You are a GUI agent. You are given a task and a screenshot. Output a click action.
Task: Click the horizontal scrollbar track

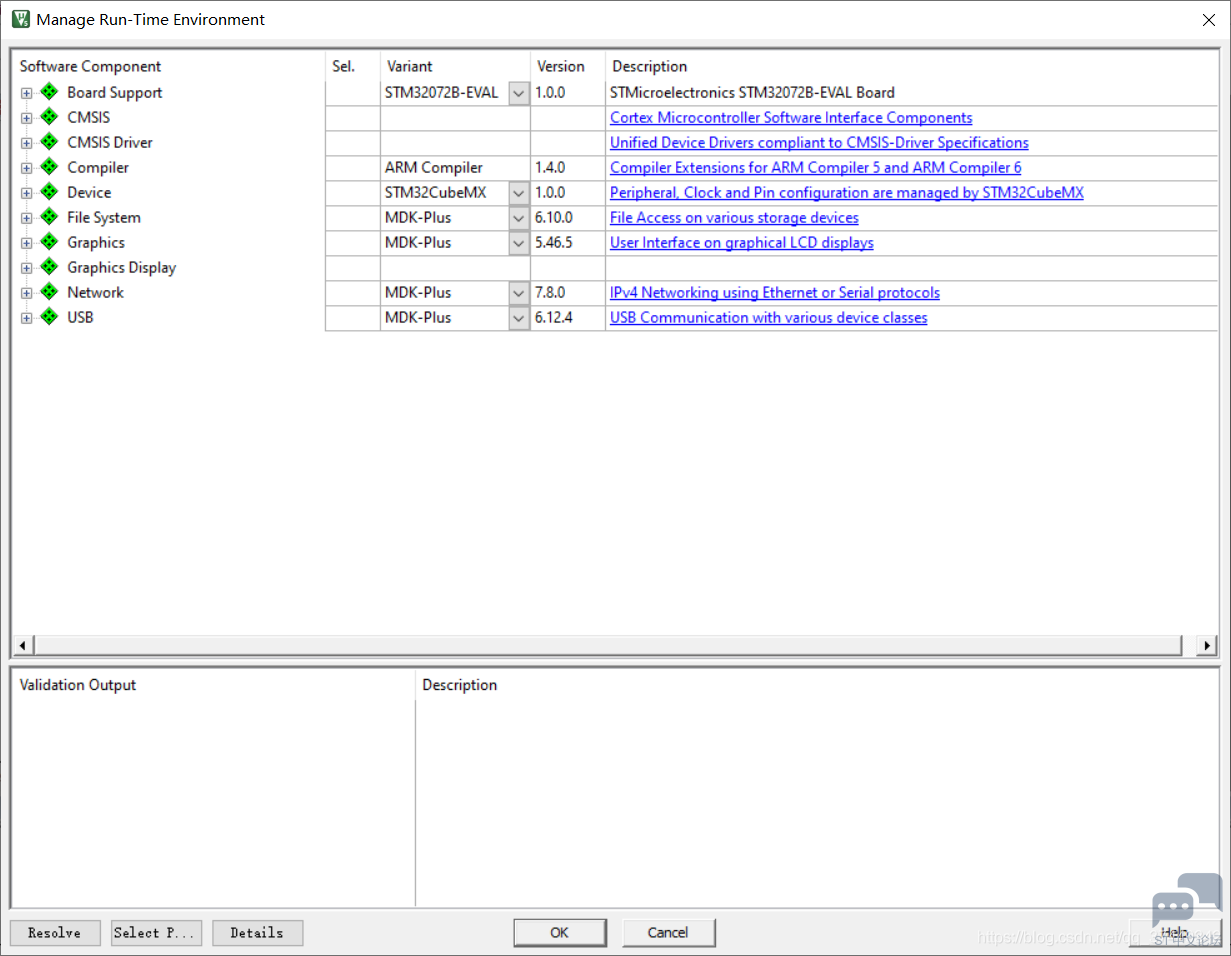[607, 645]
